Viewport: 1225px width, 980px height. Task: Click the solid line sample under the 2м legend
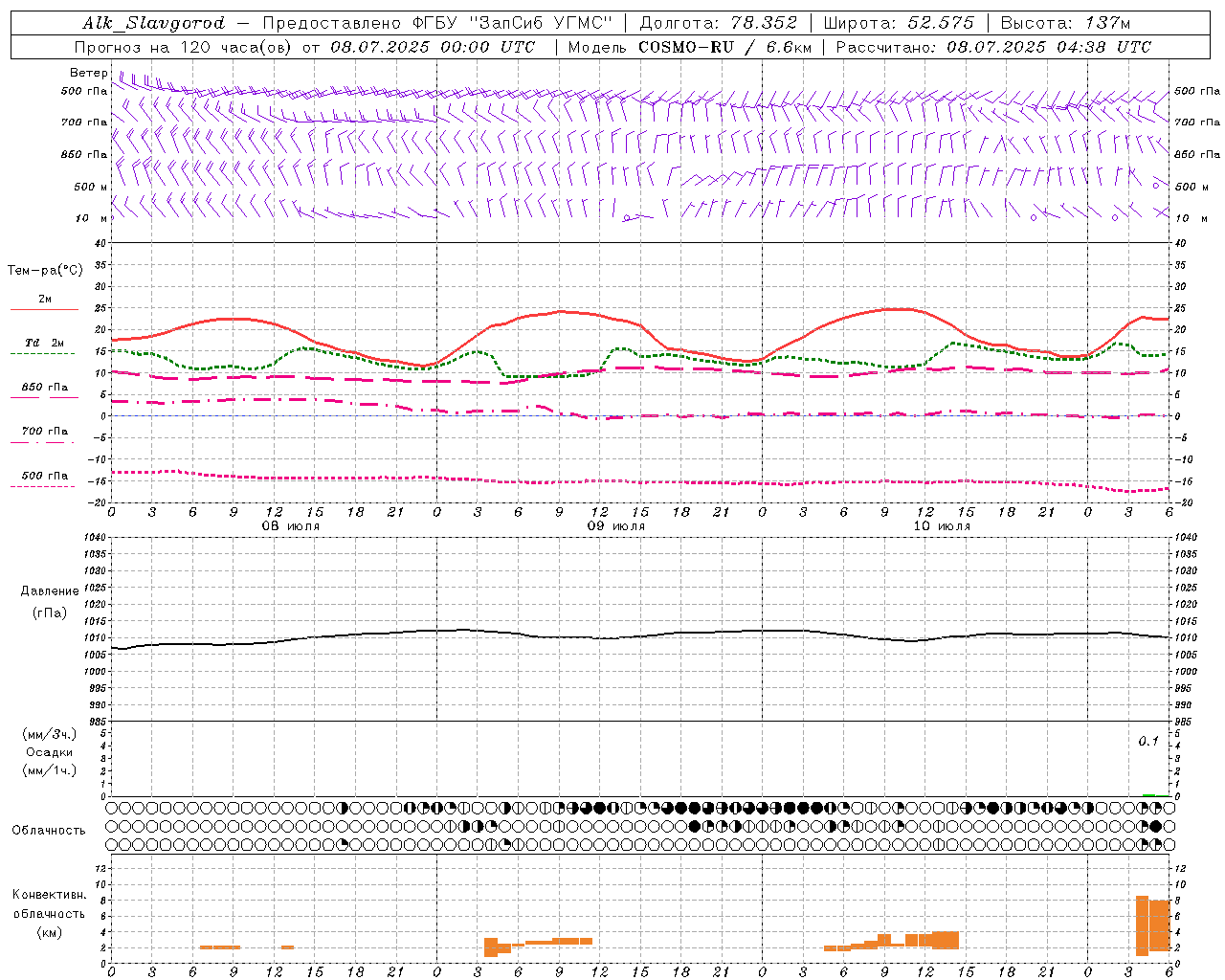pyautogui.click(x=44, y=310)
